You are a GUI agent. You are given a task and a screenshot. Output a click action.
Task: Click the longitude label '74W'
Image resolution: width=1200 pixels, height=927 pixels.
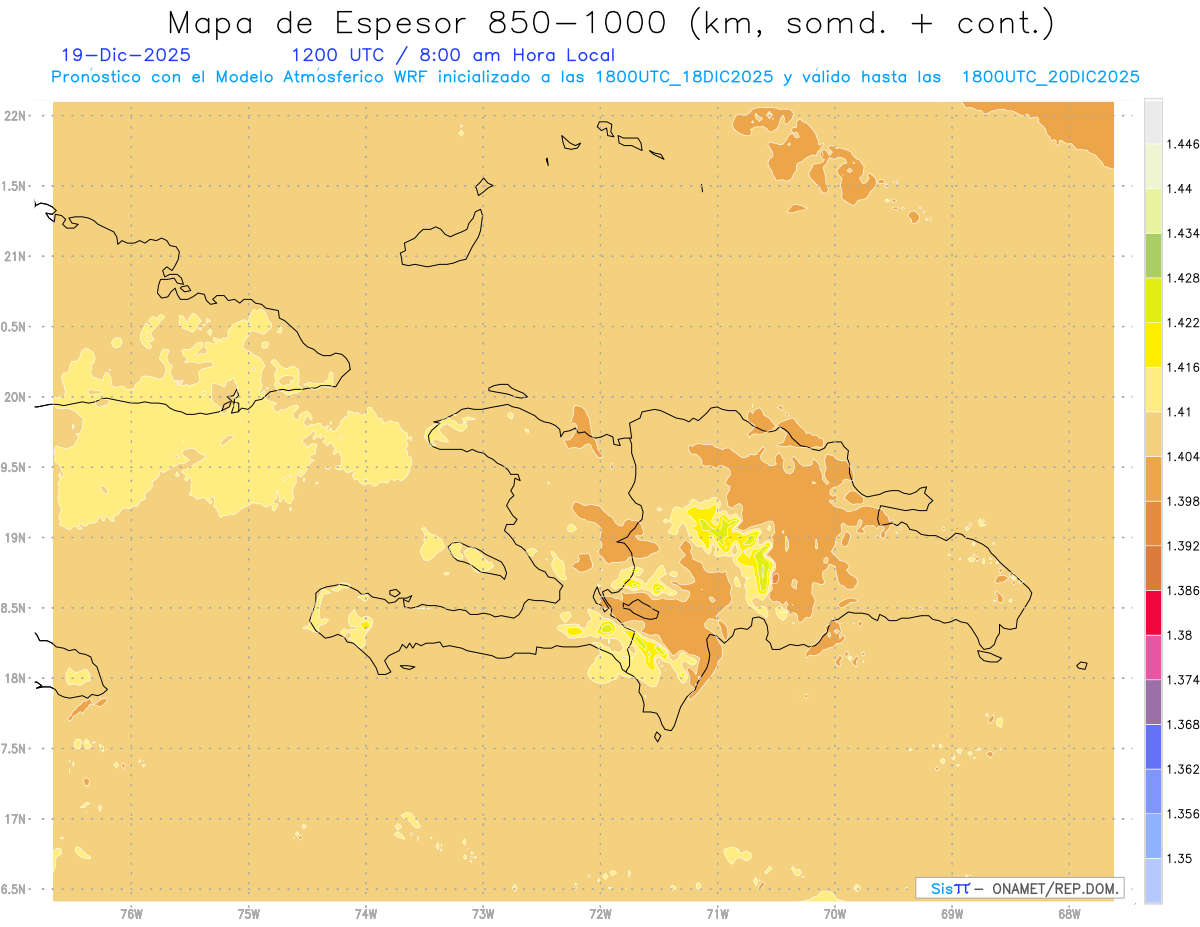pos(366,914)
